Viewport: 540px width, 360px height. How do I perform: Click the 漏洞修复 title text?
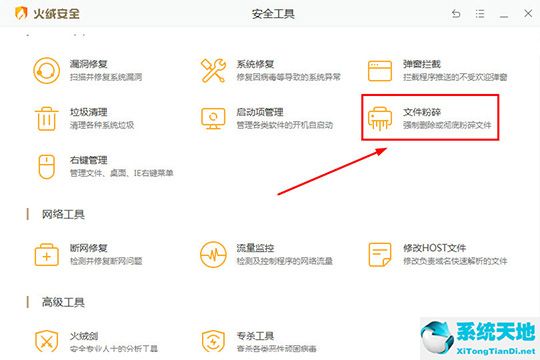tap(89, 64)
